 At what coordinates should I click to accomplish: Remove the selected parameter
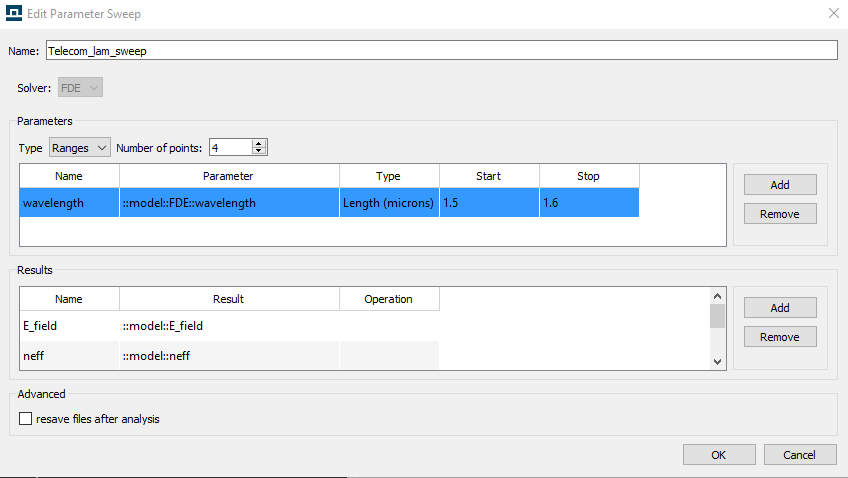tap(780, 214)
